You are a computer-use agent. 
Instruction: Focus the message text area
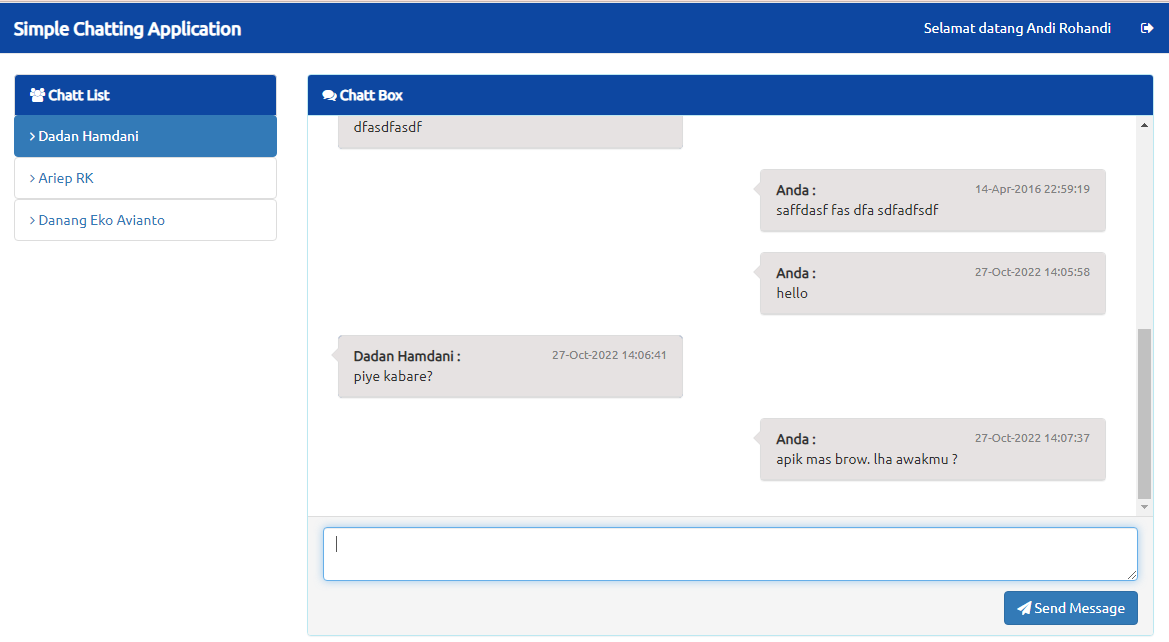[x=729, y=553]
